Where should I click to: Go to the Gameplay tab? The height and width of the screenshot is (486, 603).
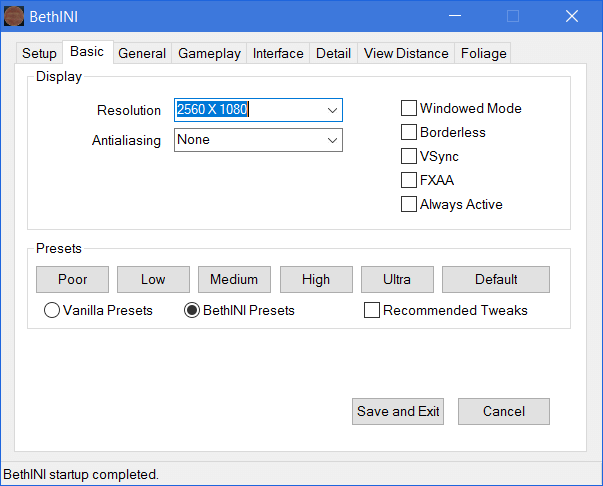pos(209,54)
